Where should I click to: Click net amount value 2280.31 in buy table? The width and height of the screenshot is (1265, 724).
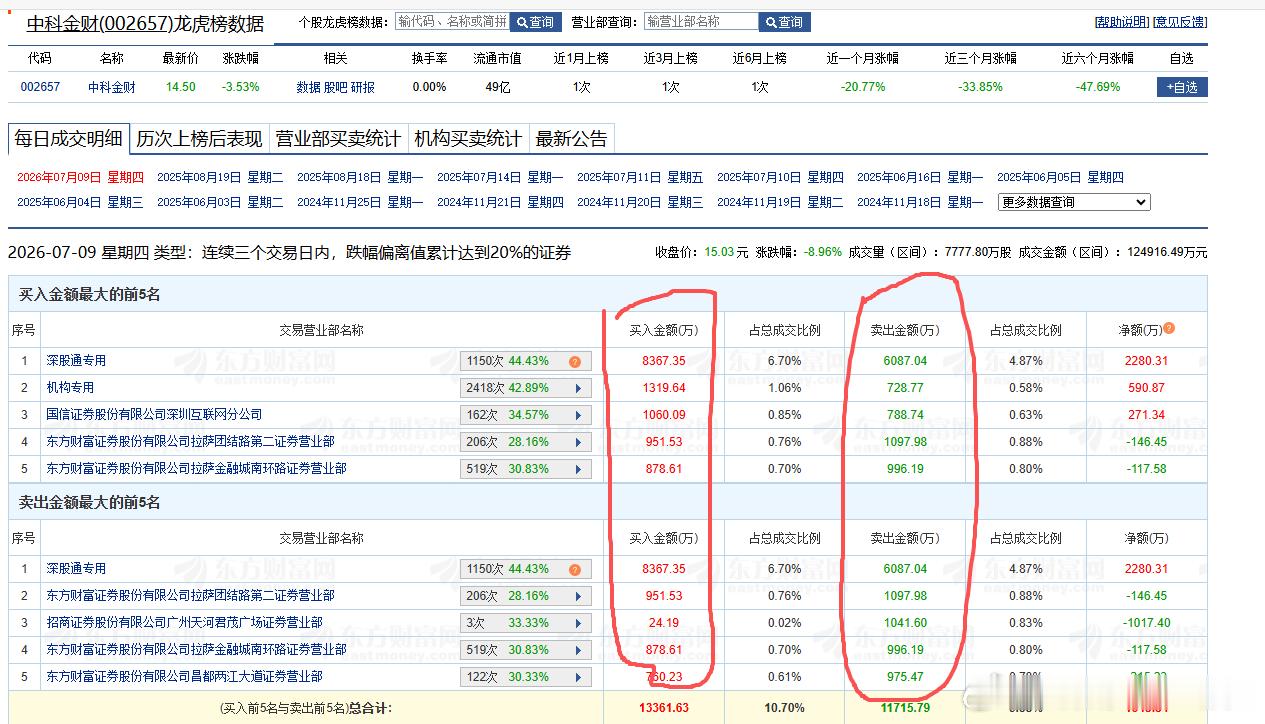1145,361
